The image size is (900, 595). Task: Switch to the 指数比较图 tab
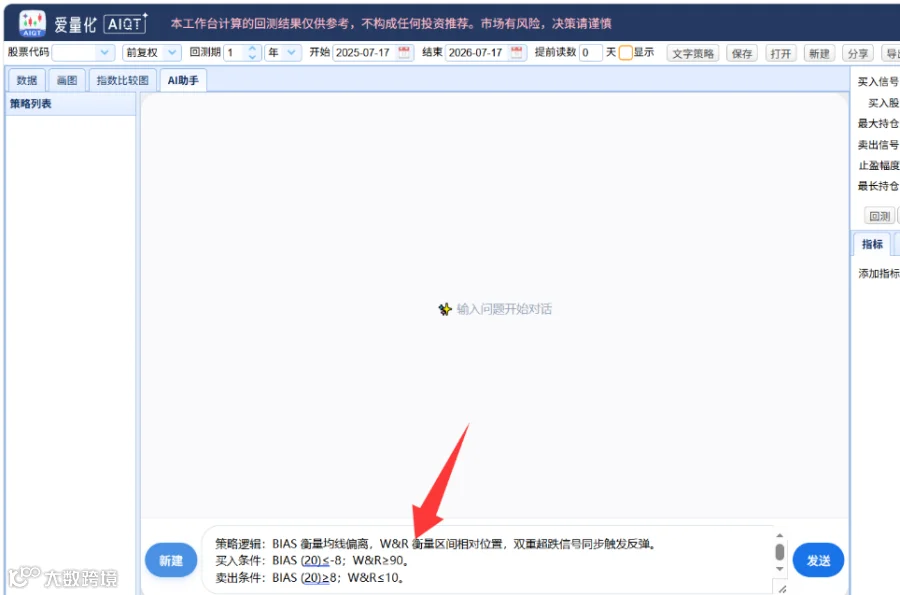pyautogui.click(x=122, y=80)
